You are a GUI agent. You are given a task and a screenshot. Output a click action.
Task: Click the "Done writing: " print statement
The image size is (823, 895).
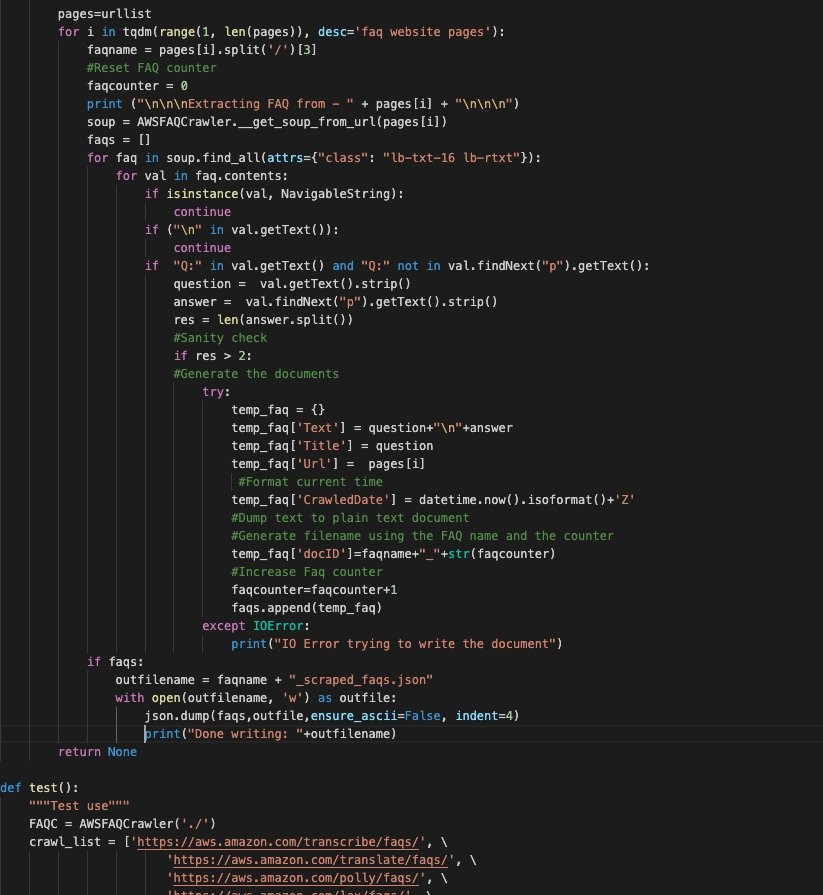coord(270,734)
